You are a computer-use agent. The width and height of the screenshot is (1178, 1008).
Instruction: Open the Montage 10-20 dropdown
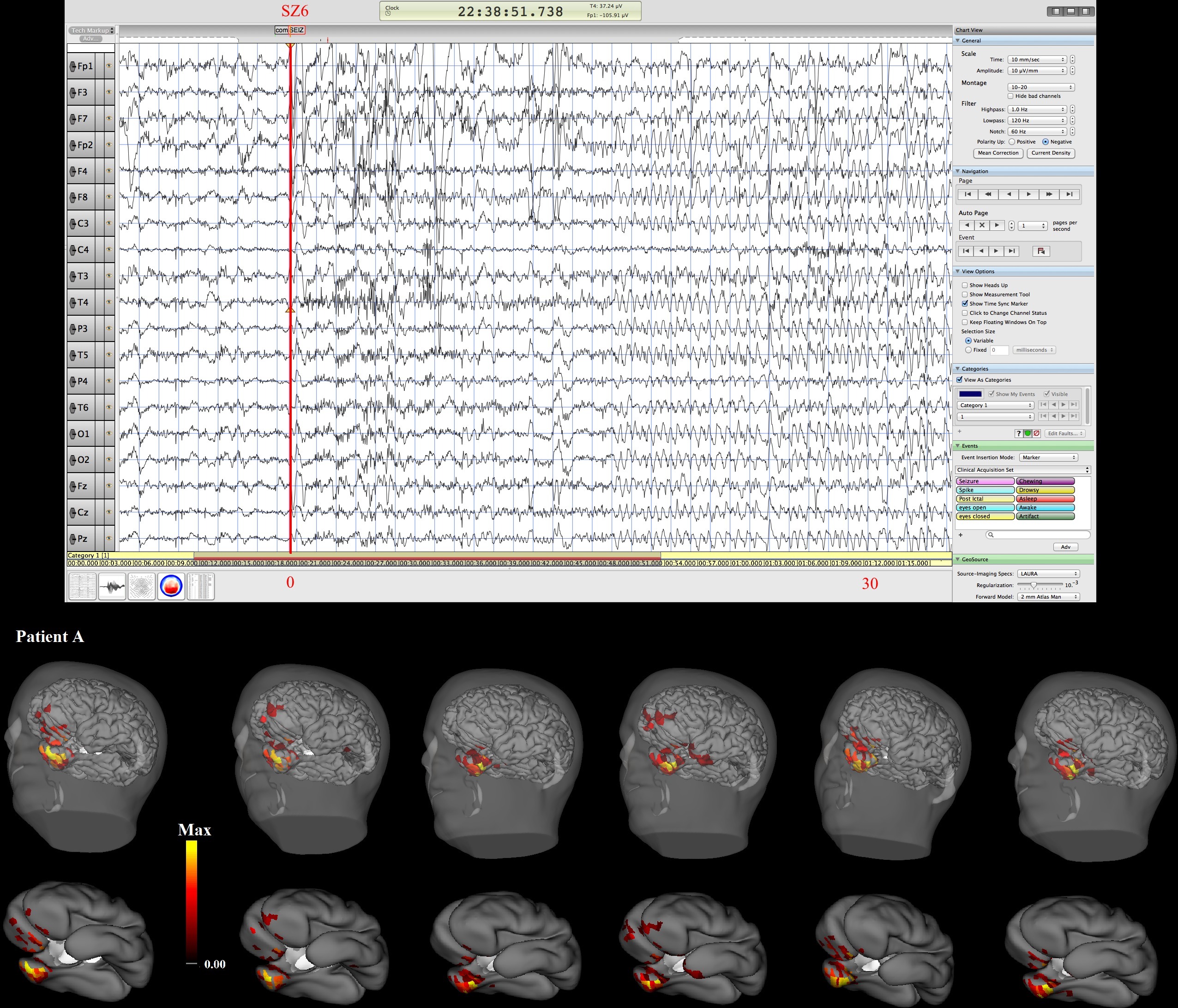tap(1041, 87)
